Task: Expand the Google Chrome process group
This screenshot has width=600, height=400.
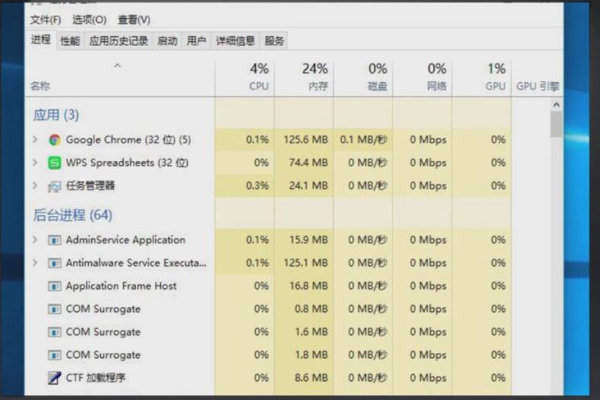Action: tap(35, 139)
